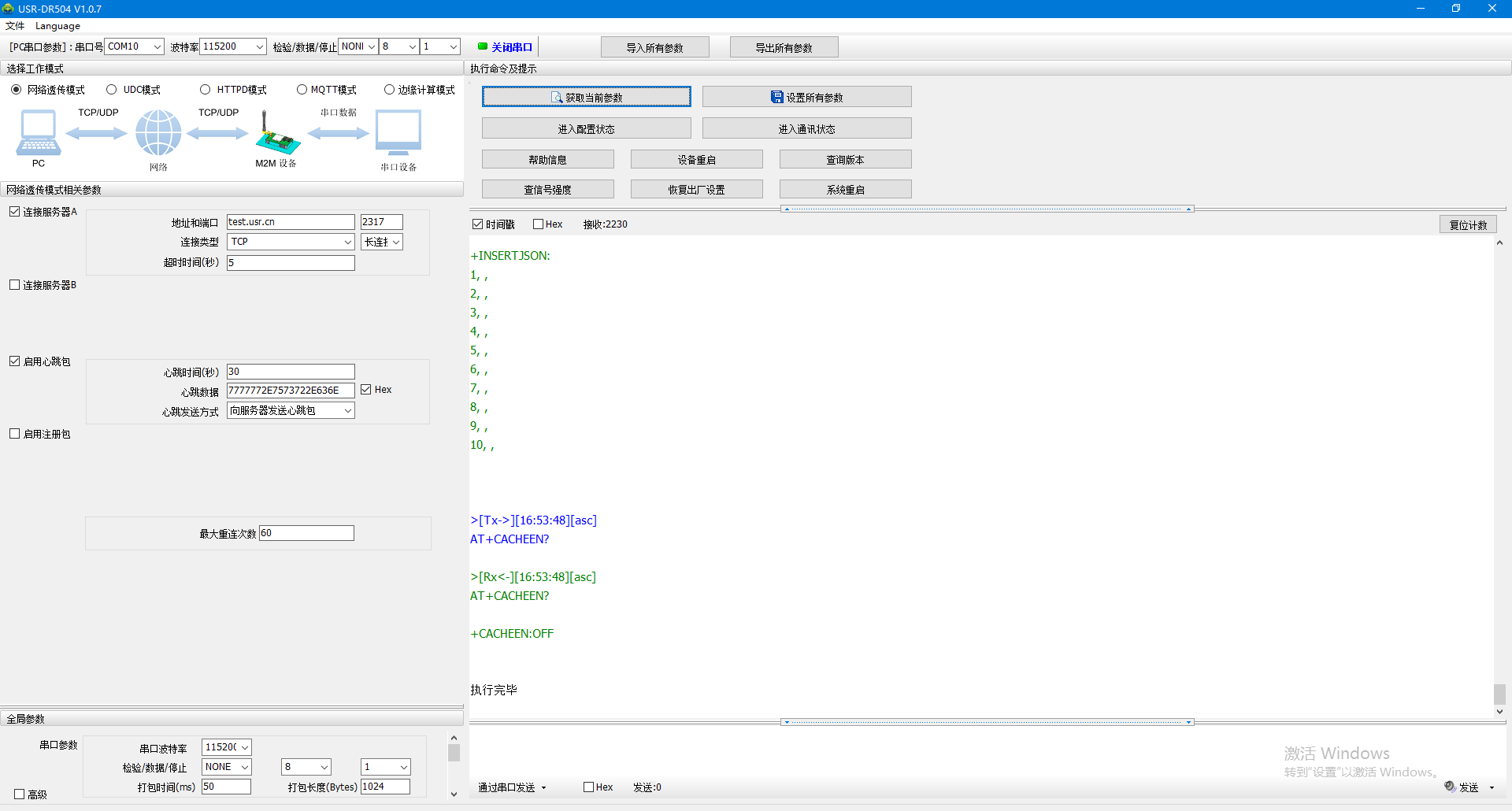Viewport: 1512px width, 811px height.
Task: Uncheck the 时间戳 checkbox
Action: point(477,224)
